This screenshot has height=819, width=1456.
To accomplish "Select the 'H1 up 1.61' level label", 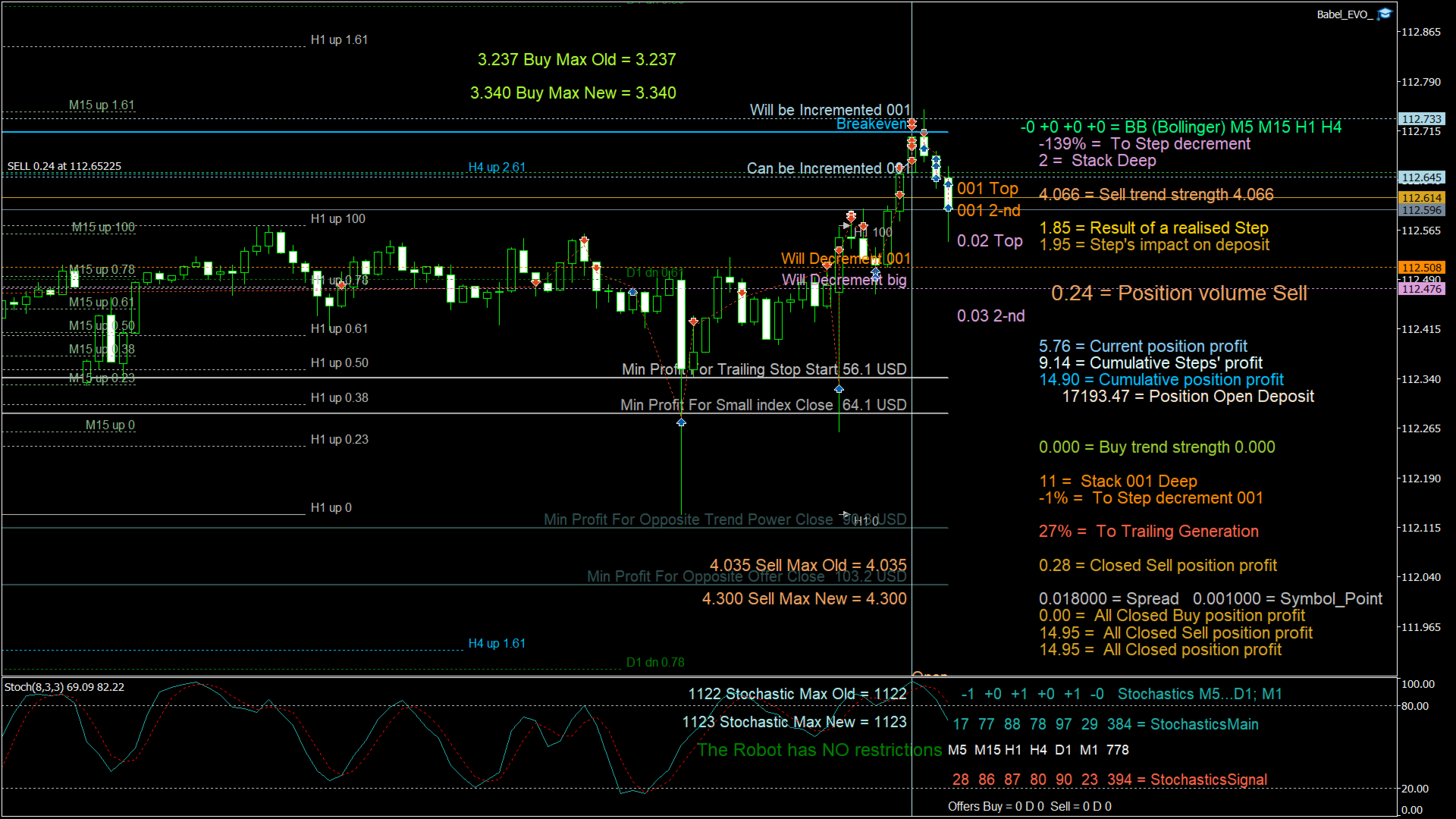I will (339, 39).
